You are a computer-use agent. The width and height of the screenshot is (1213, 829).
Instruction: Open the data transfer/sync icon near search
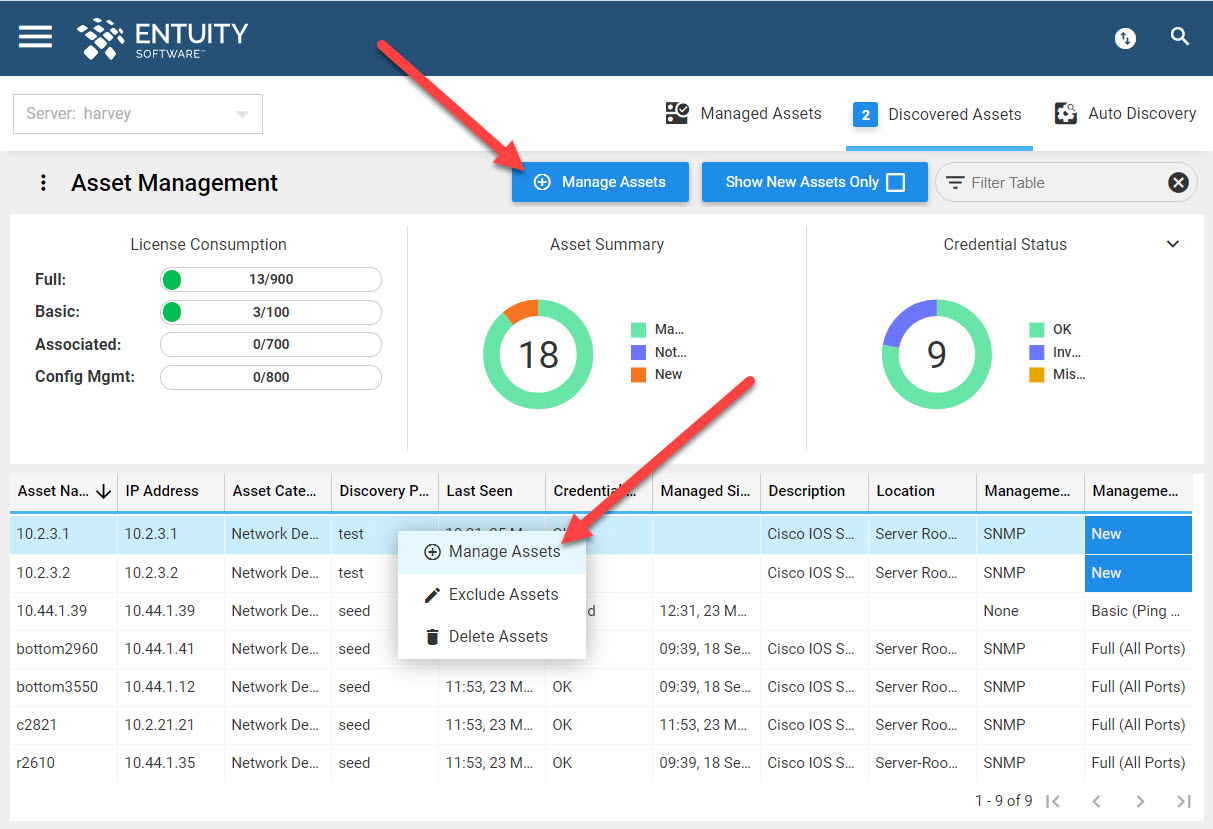(1125, 37)
